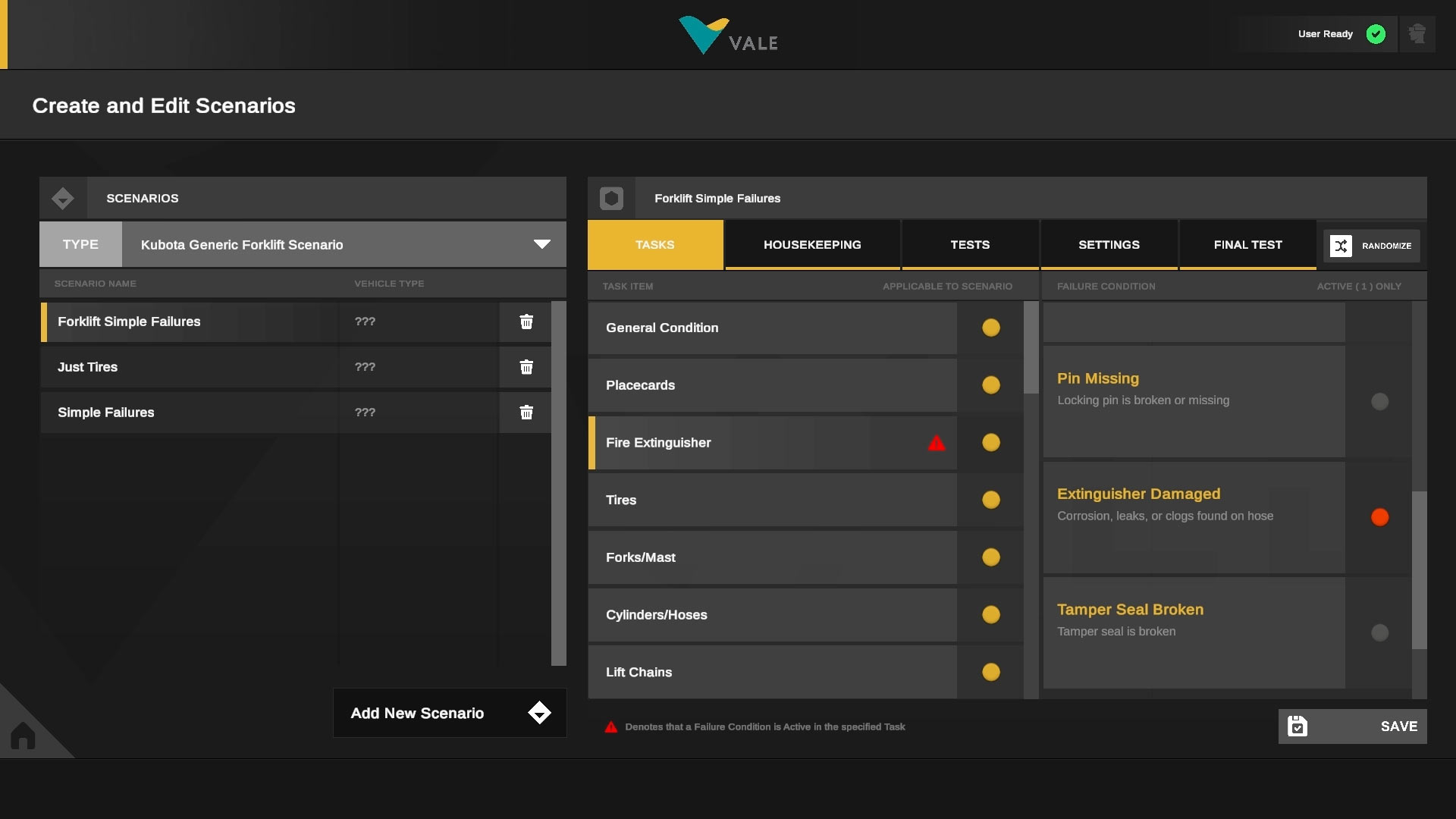Viewport: 1456px width, 819px height.
Task: Open the Final Test tab
Action: [1247, 245]
